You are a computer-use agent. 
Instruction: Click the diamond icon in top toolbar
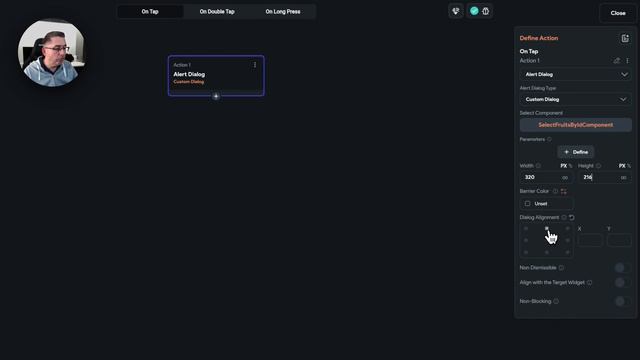(x=456, y=11)
